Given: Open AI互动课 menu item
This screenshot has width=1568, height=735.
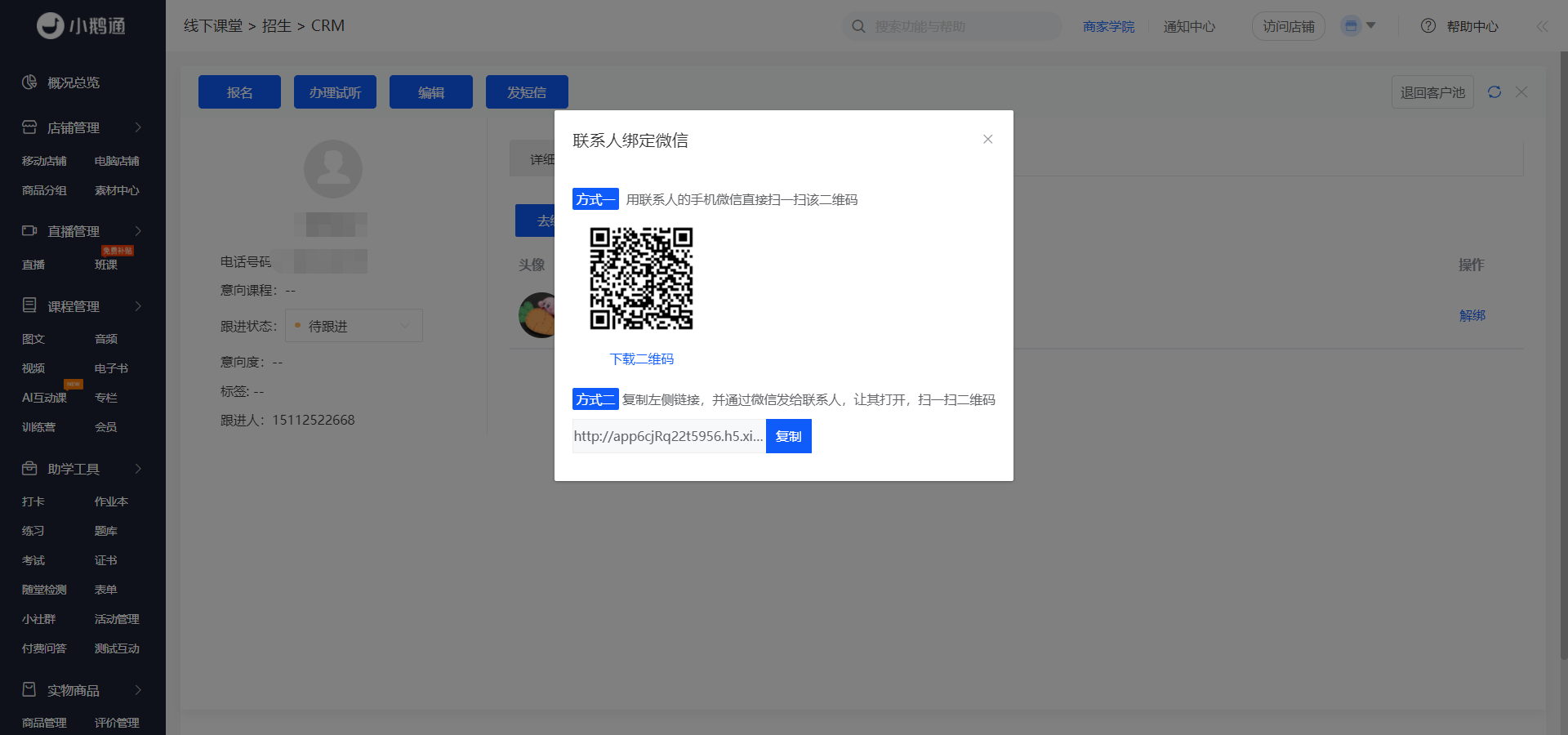Looking at the screenshot, I should pos(44,398).
